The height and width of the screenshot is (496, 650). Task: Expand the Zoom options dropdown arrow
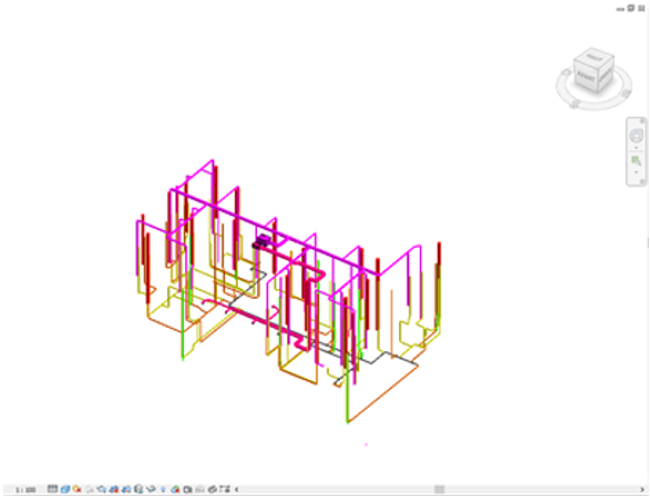[635, 173]
